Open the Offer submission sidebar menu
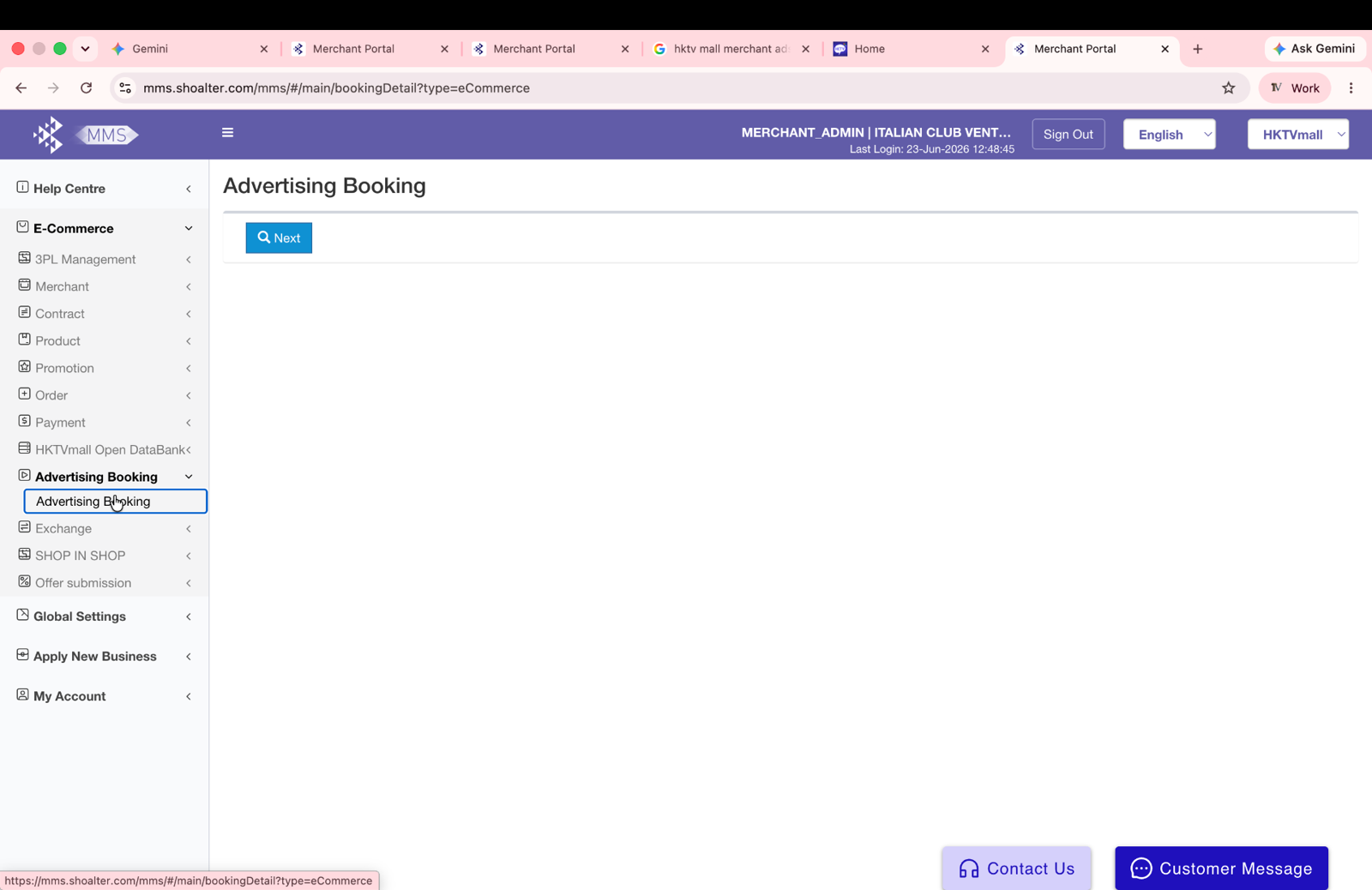Image resolution: width=1372 pixels, height=890 pixels. [x=105, y=583]
